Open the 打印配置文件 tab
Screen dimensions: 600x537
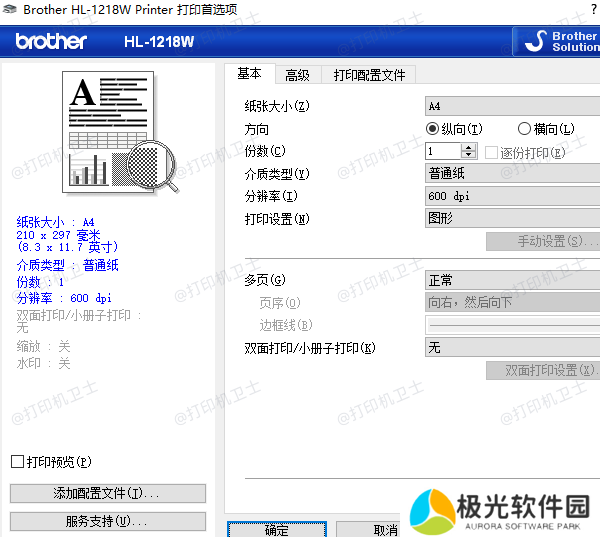[x=369, y=75]
